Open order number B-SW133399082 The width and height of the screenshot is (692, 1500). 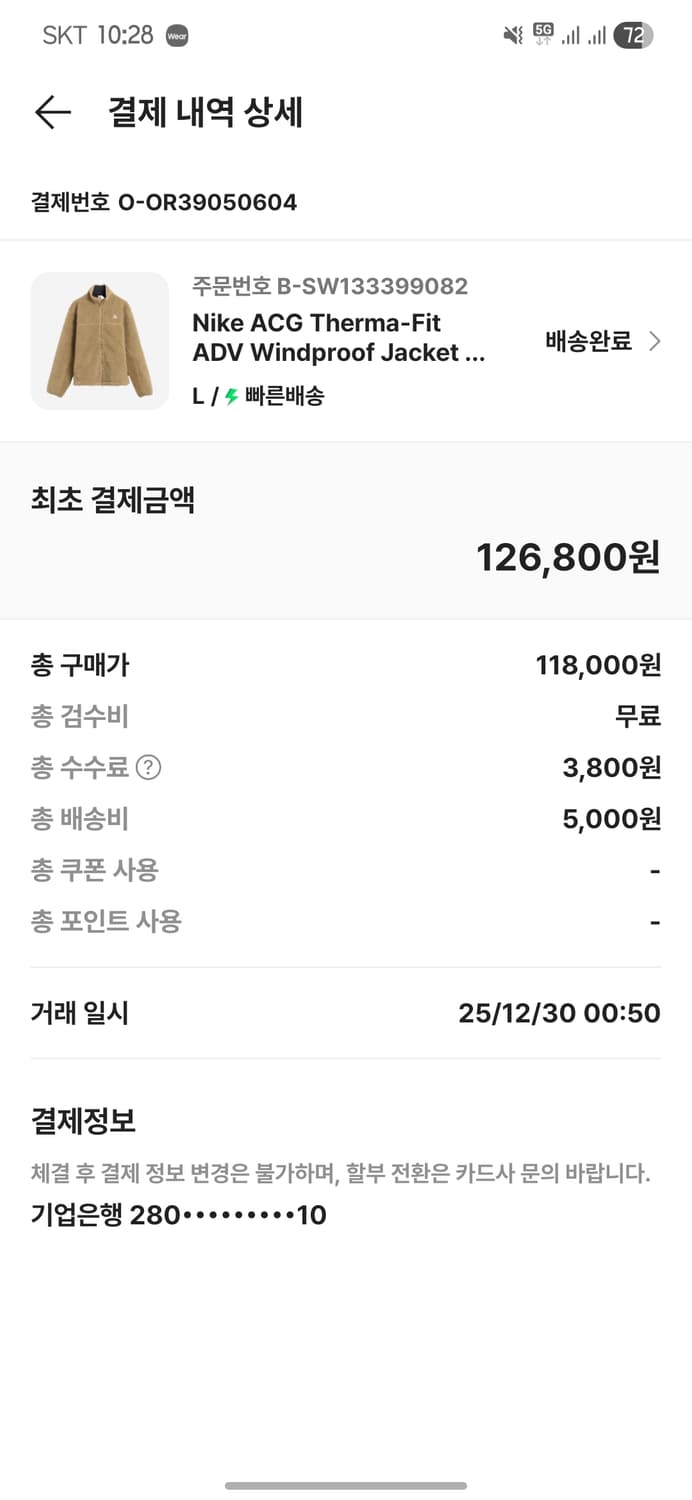[x=329, y=286]
